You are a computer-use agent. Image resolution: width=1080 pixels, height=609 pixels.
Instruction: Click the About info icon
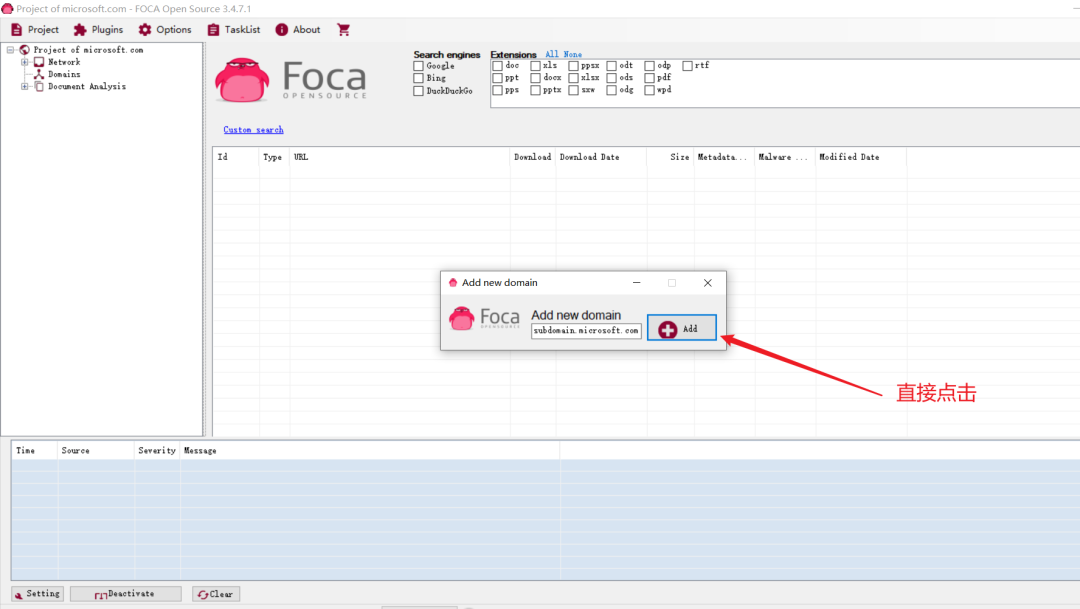(282, 30)
